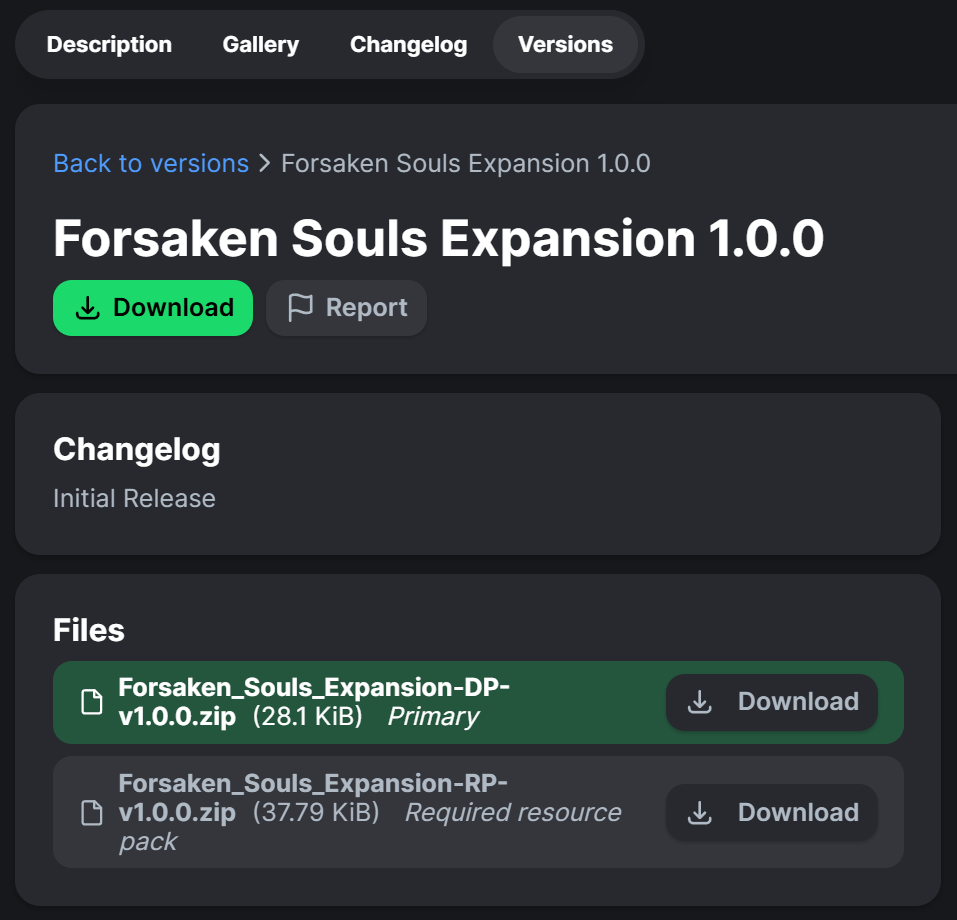This screenshot has width=957, height=920.
Task: Open the Description tab
Action: point(109,45)
